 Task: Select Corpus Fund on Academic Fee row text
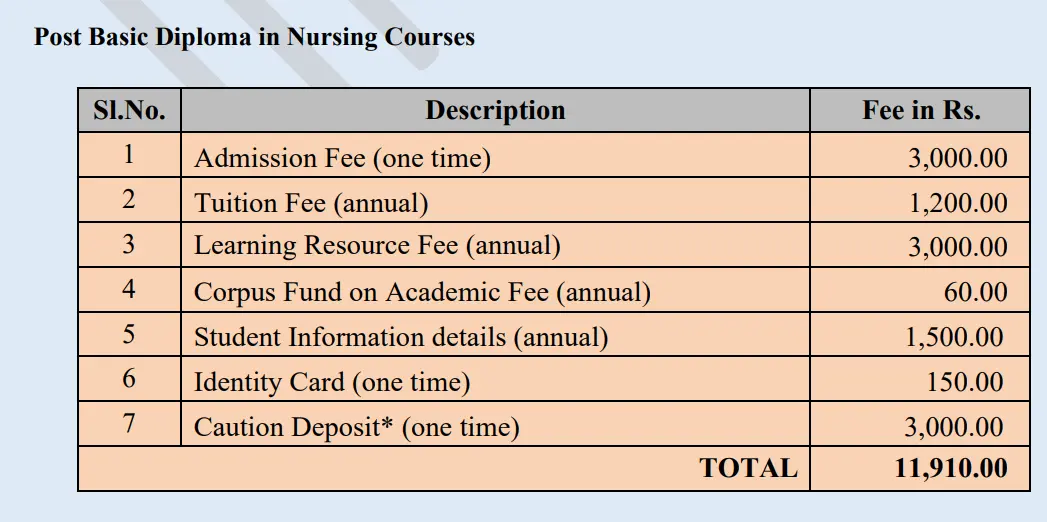pyautogui.click(x=422, y=292)
